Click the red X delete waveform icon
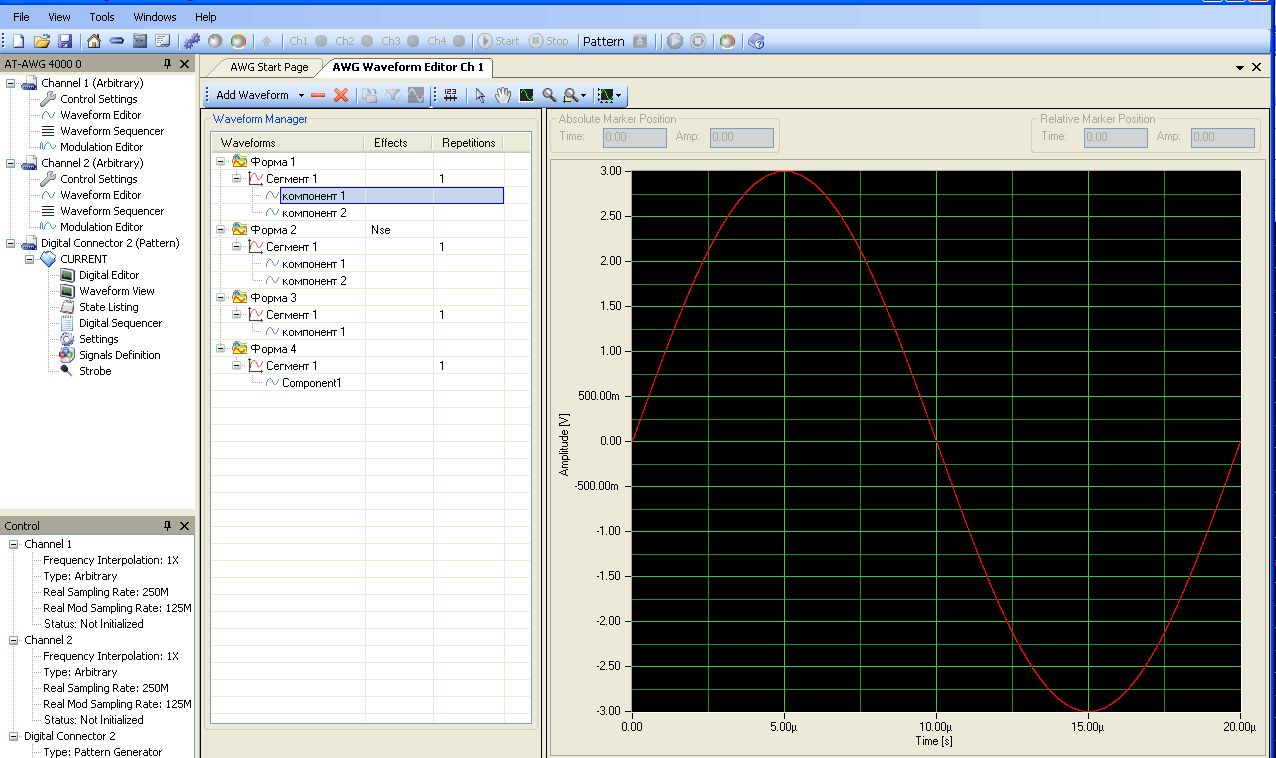This screenshot has width=1276, height=758. [341, 95]
